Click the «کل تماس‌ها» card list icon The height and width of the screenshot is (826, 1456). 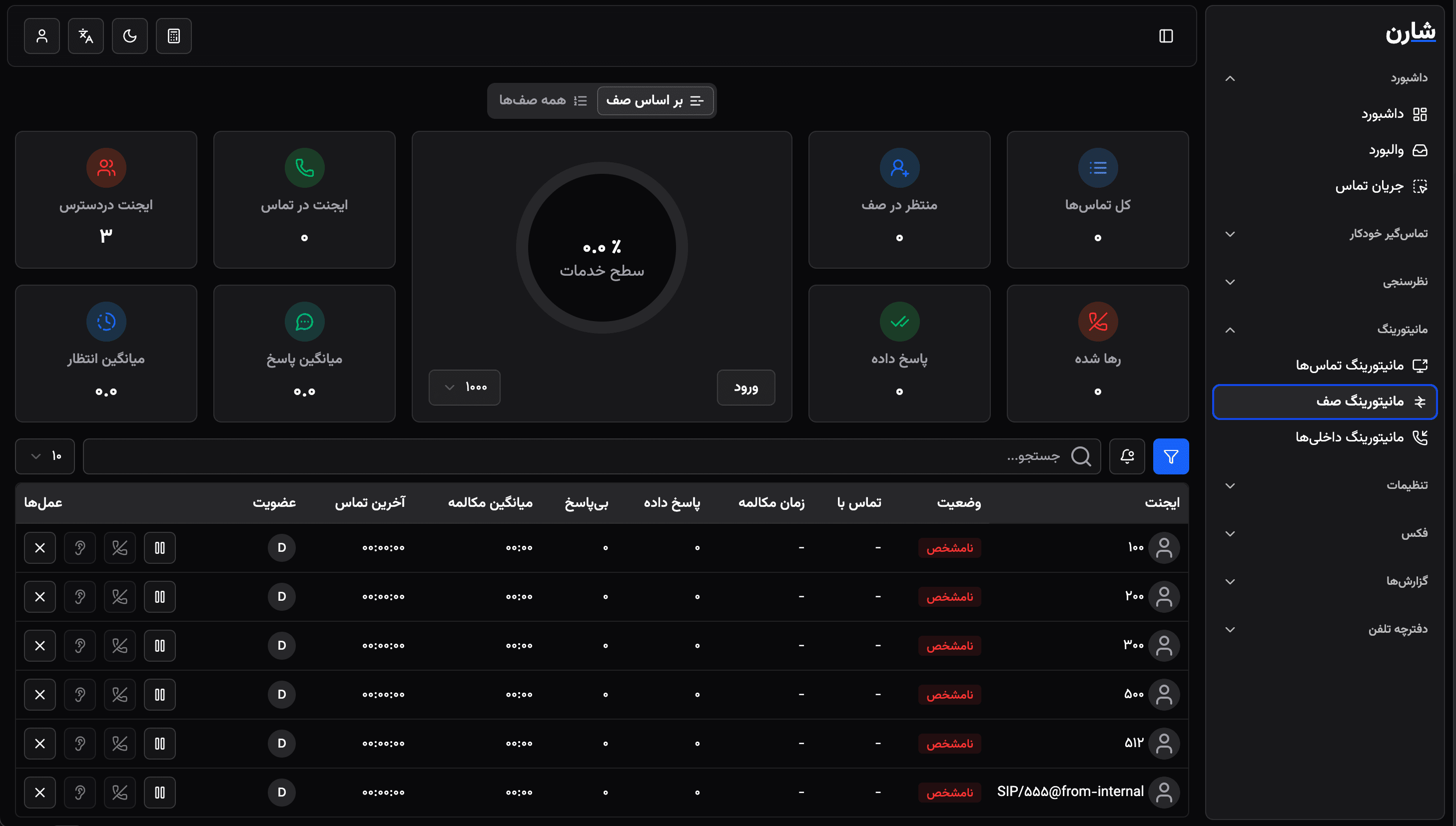click(x=1097, y=168)
